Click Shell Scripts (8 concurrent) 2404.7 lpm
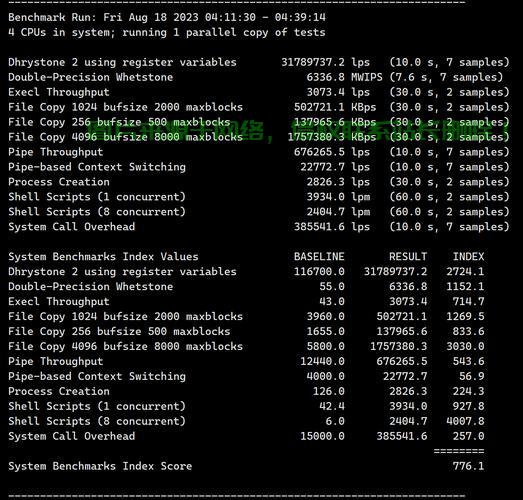Image resolution: width=523 pixels, height=500 pixels. tap(338, 212)
